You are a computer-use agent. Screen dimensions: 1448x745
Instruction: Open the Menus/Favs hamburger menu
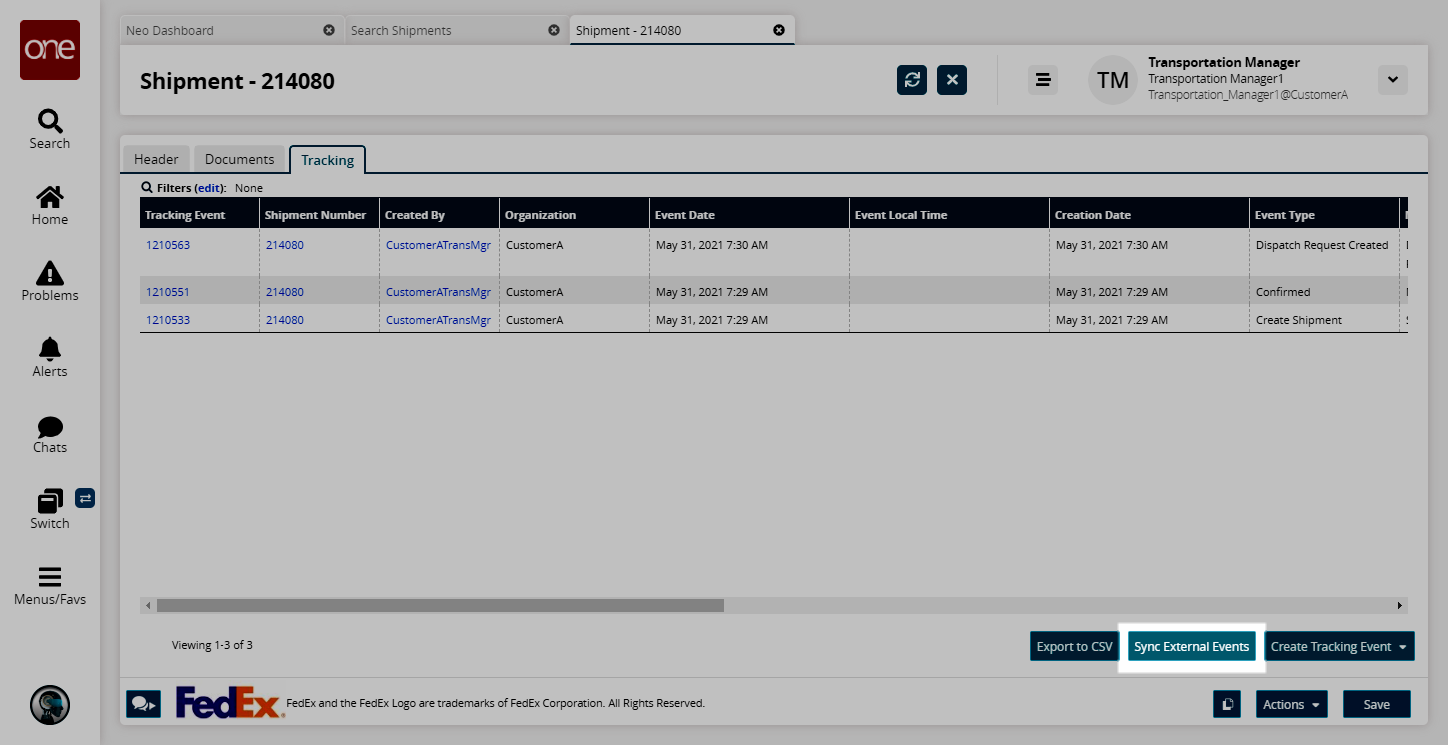pos(50,586)
